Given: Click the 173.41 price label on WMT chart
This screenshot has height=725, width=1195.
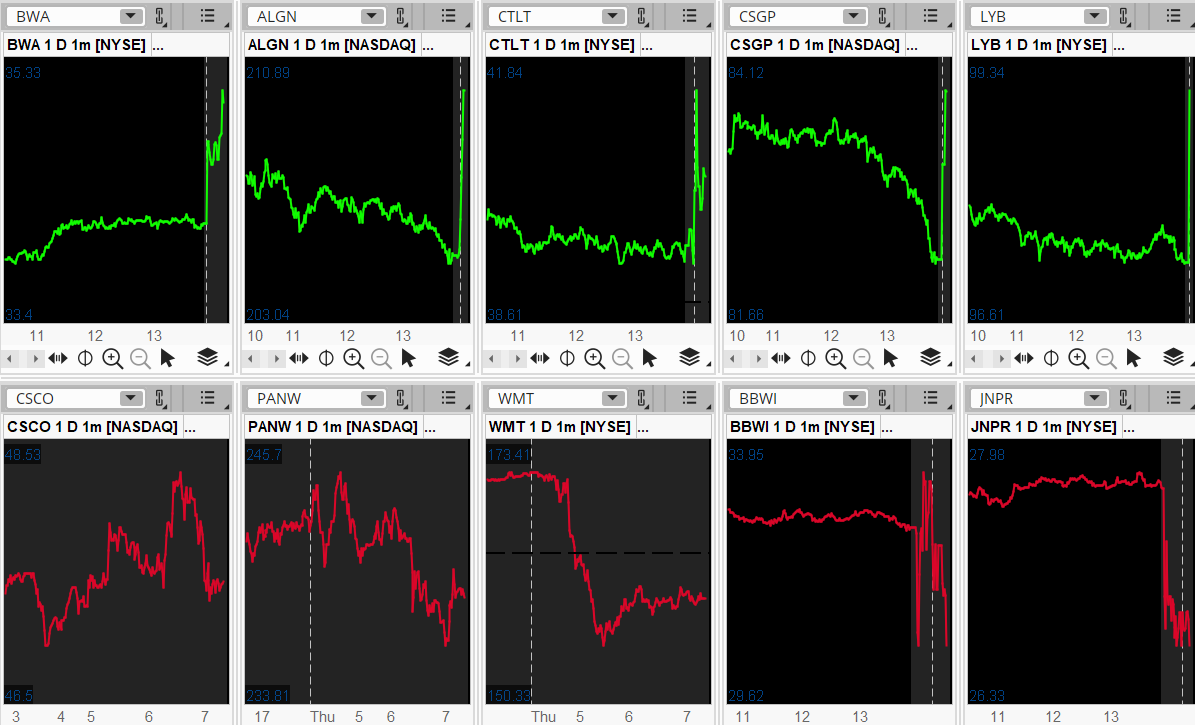Looking at the screenshot, I should click(x=508, y=455).
